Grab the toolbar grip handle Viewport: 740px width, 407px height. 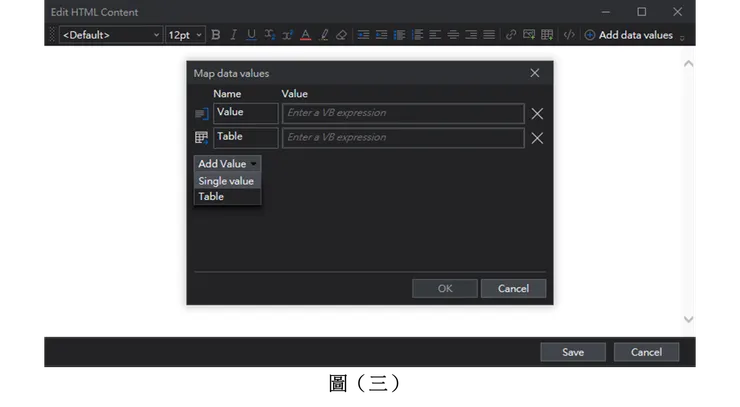click(52, 34)
